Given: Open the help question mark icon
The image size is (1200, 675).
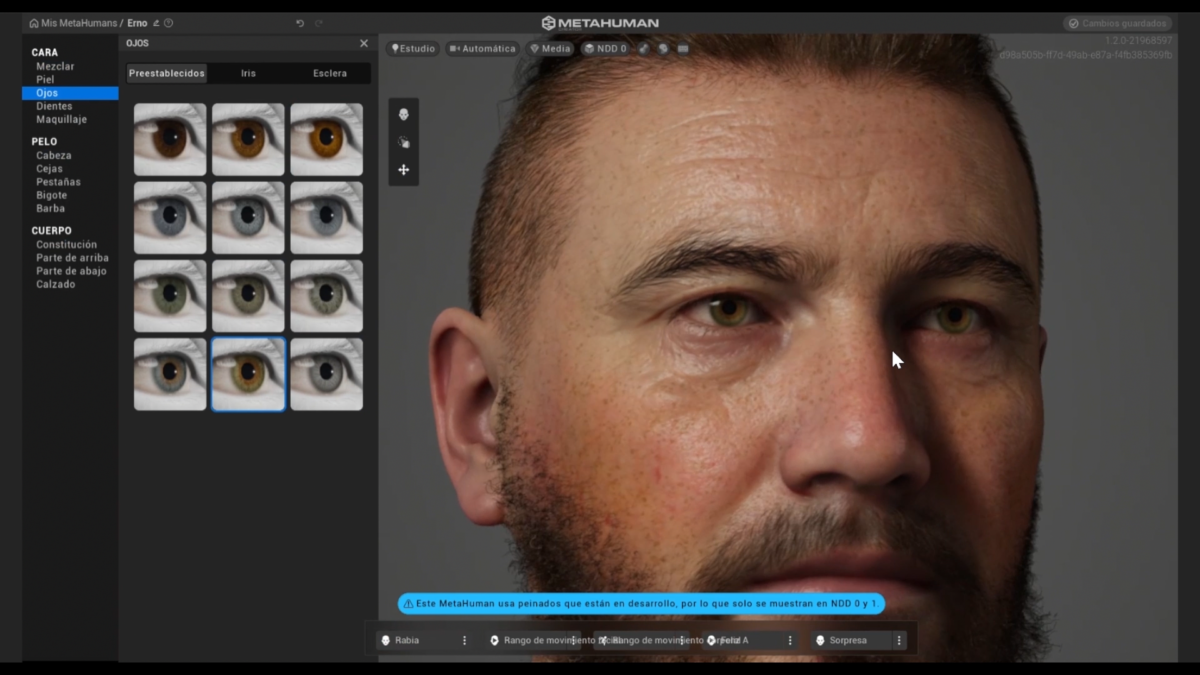Looking at the screenshot, I should click(168, 23).
